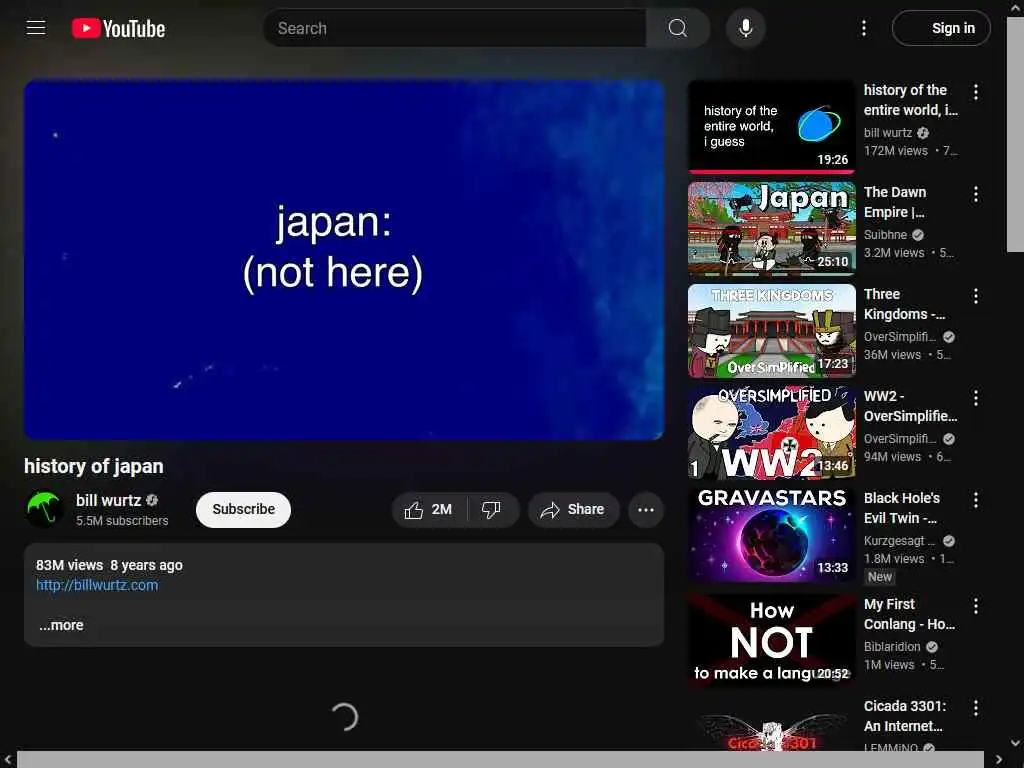This screenshot has width=1024, height=768.
Task: Open more actions ellipsis under video
Action: pyautogui.click(x=646, y=509)
